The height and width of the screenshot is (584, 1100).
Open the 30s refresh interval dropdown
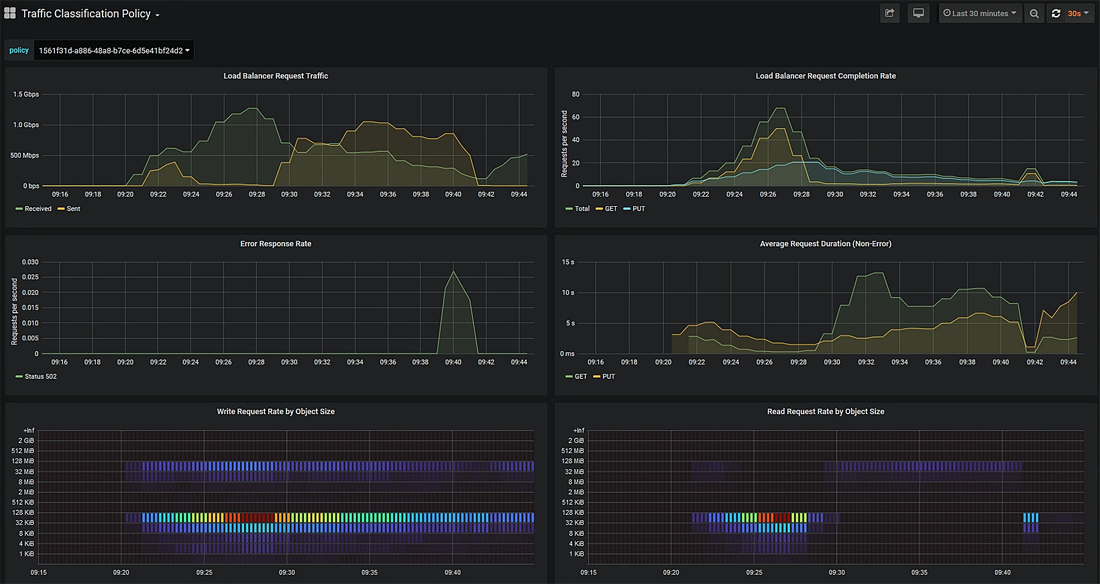tap(1079, 14)
